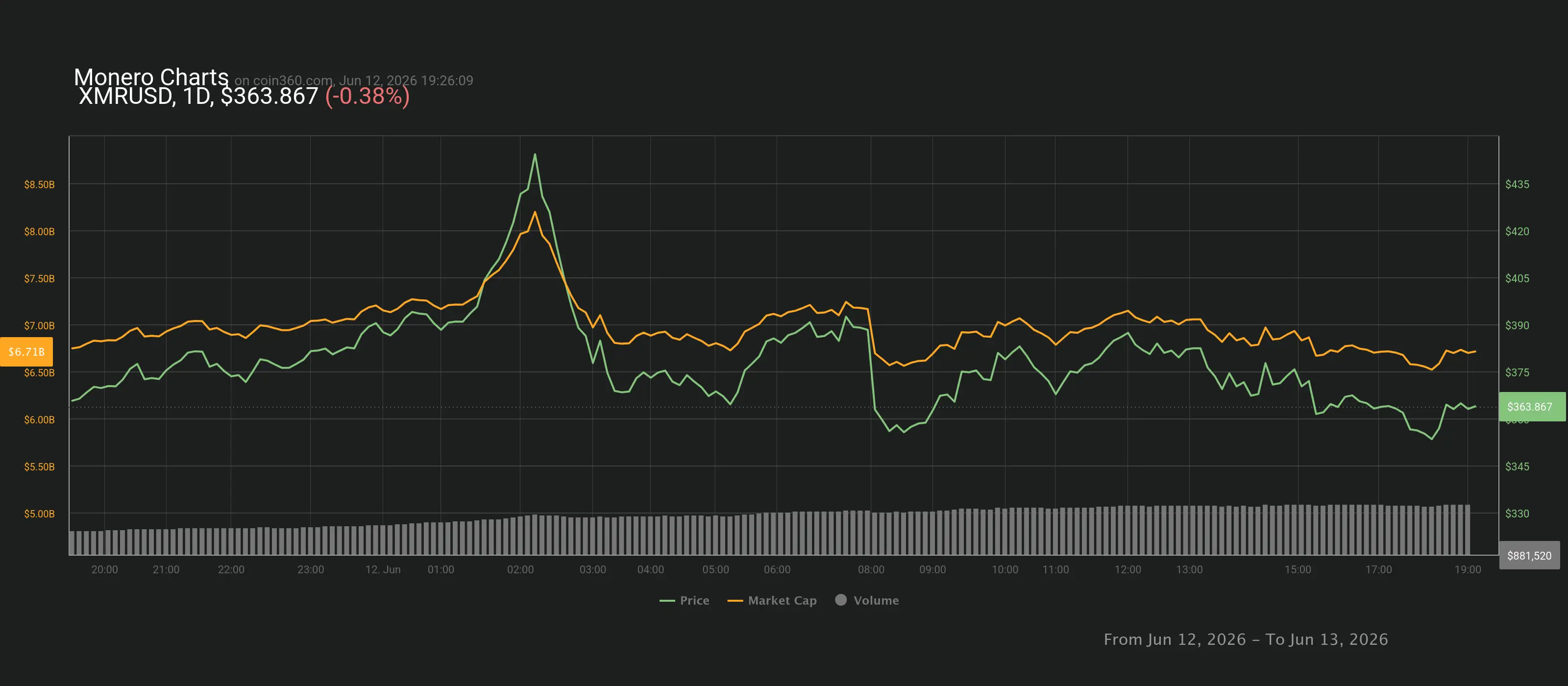The height and width of the screenshot is (686, 1568).
Task: Click the 08:00 time axis label
Action: click(x=871, y=569)
